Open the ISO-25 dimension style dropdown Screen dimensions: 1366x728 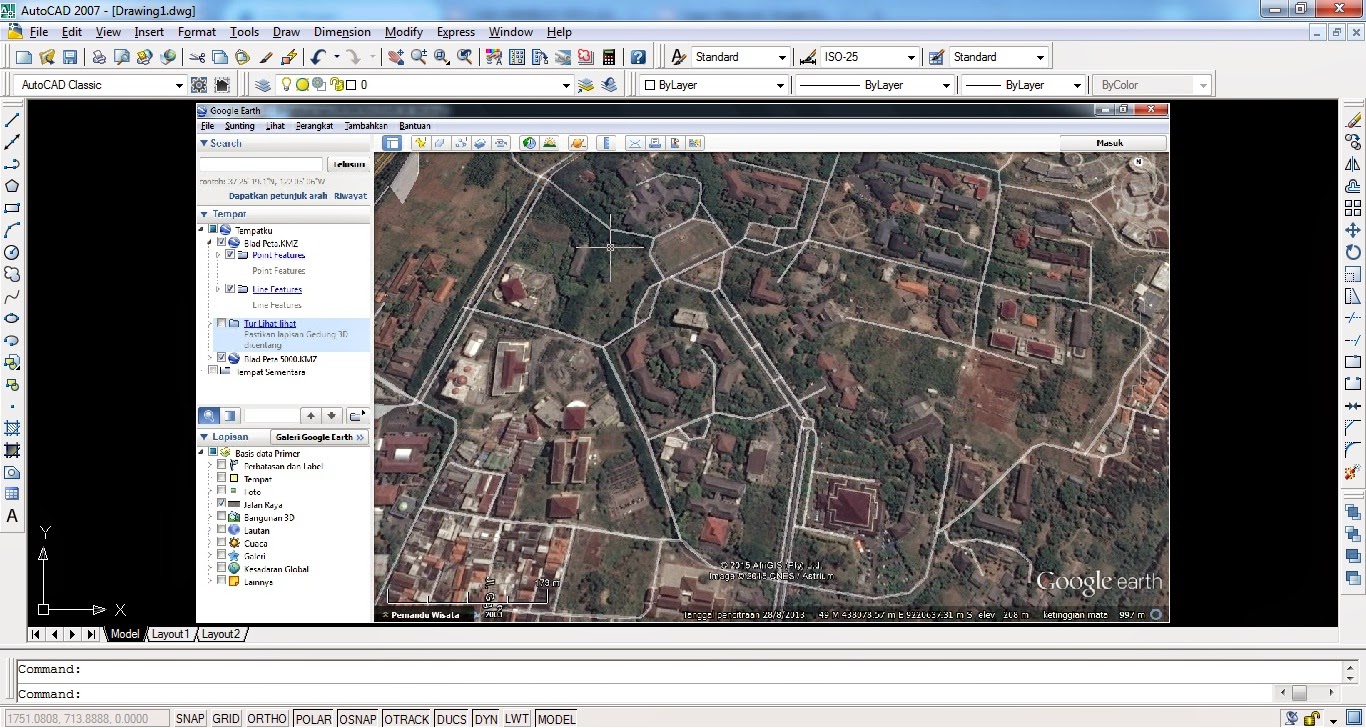coord(869,57)
